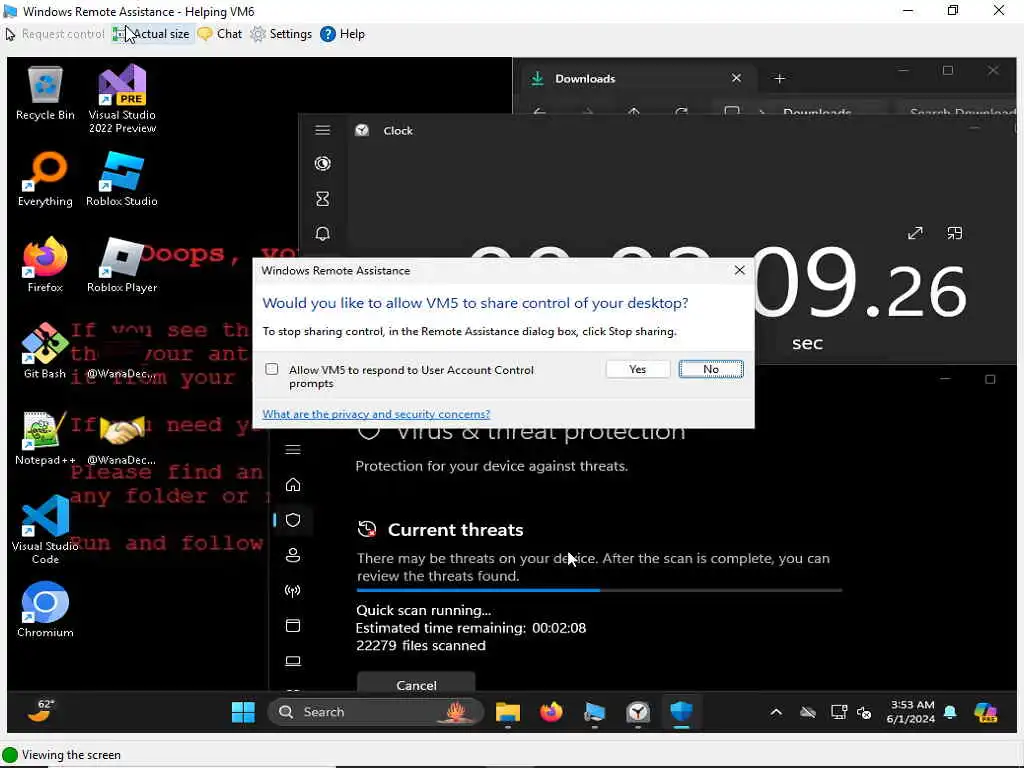Screen dimensions: 1024x768
Task: Select the Notepad++ desktop icon
Action: point(45,438)
